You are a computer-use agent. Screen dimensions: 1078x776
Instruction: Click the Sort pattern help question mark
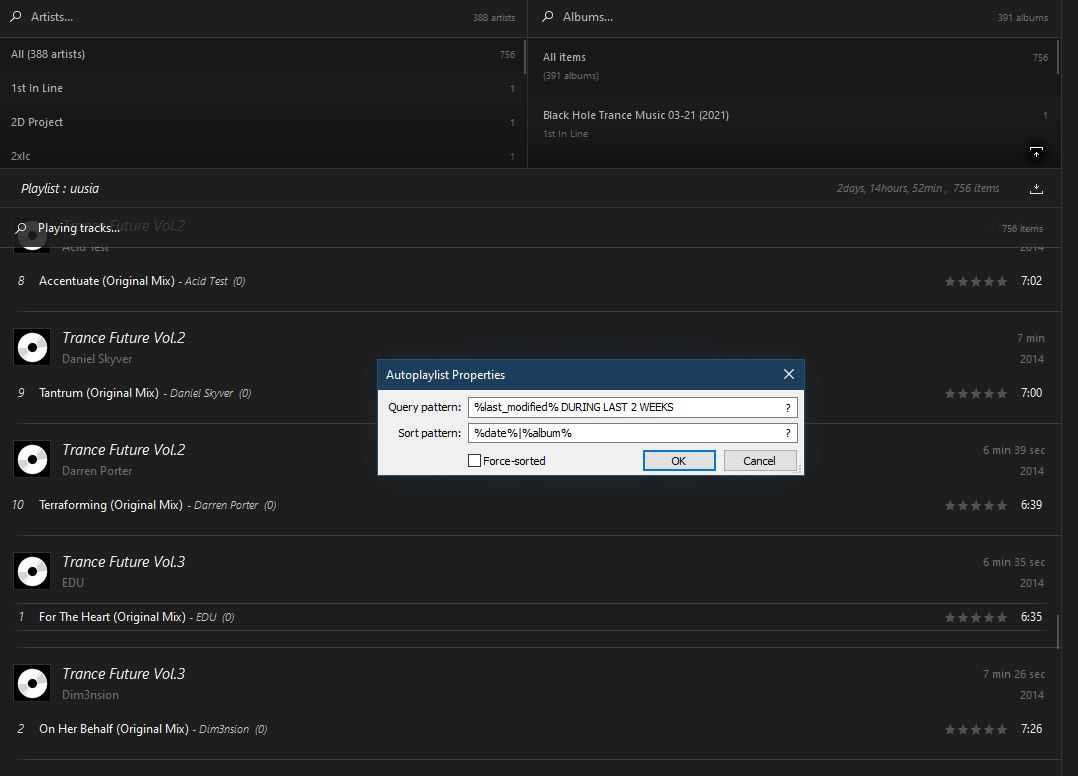[x=788, y=433]
